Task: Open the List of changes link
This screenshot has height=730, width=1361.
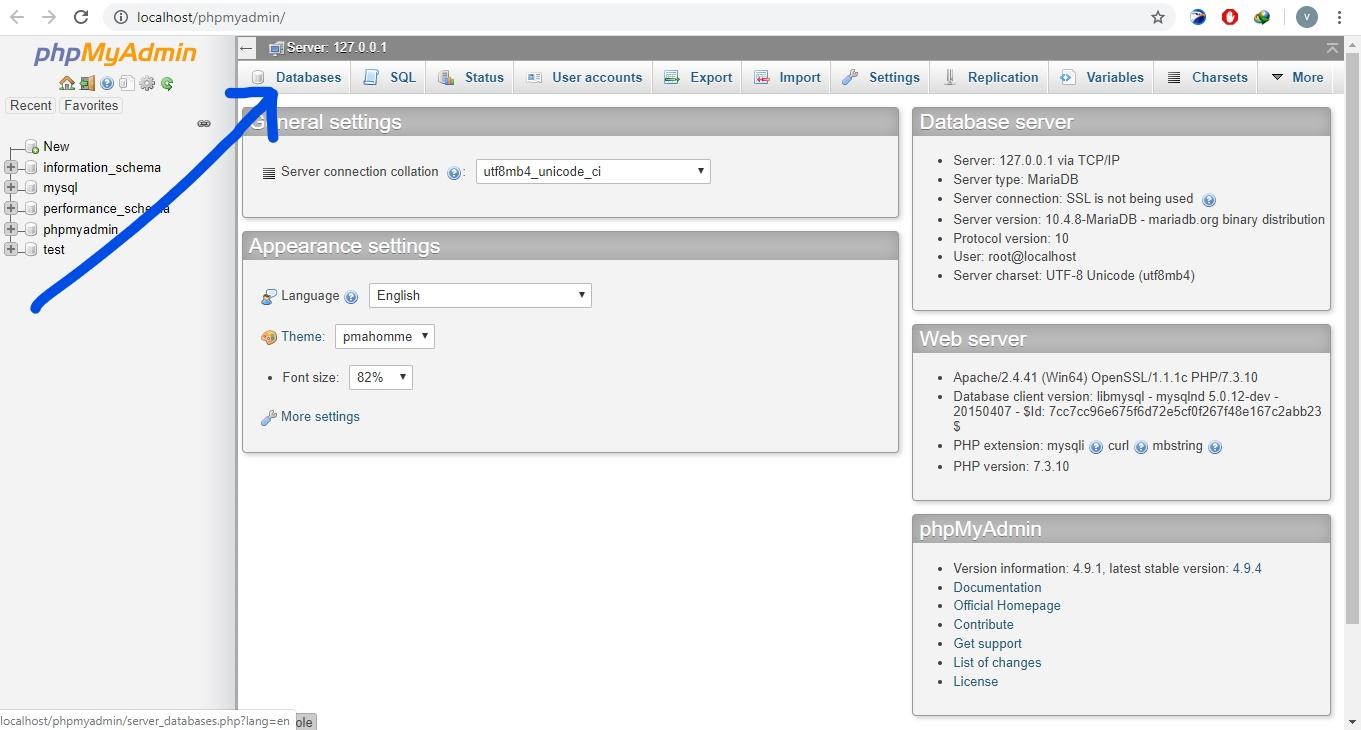Action: click(997, 662)
